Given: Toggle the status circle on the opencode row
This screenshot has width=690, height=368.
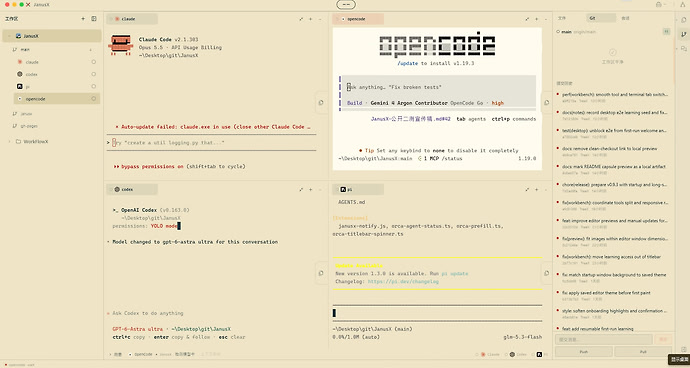Looking at the screenshot, I should pos(93,99).
